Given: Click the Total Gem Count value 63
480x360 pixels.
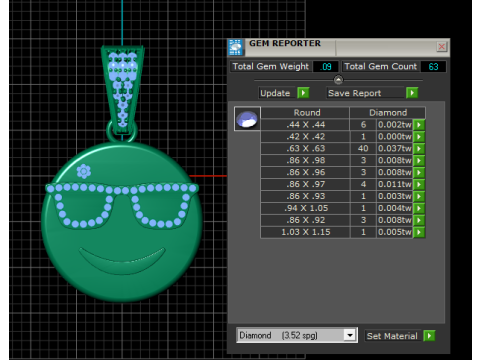Looking at the screenshot, I should tap(433, 67).
